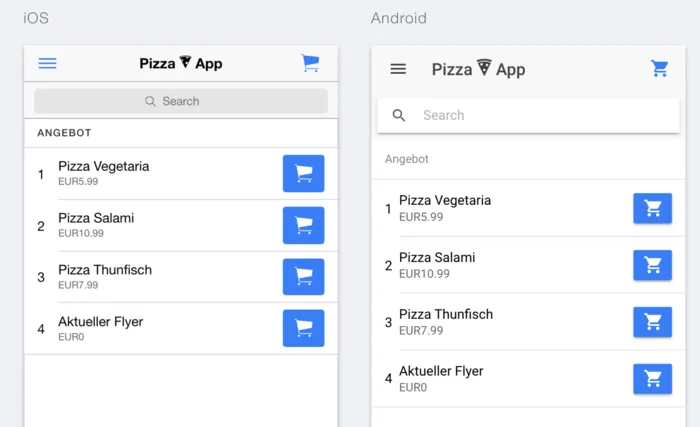Image resolution: width=700 pixels, height=427 pixels.
Task: Click the Pizza App title on iOS
Action: [181, 63]
